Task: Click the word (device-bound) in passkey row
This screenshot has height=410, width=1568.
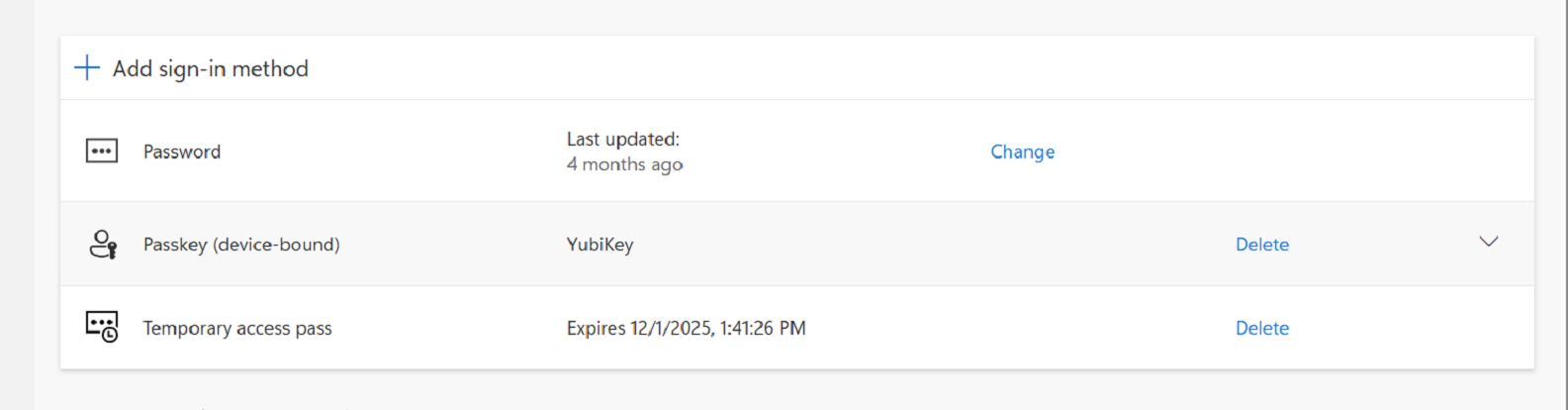Action: 276,245
